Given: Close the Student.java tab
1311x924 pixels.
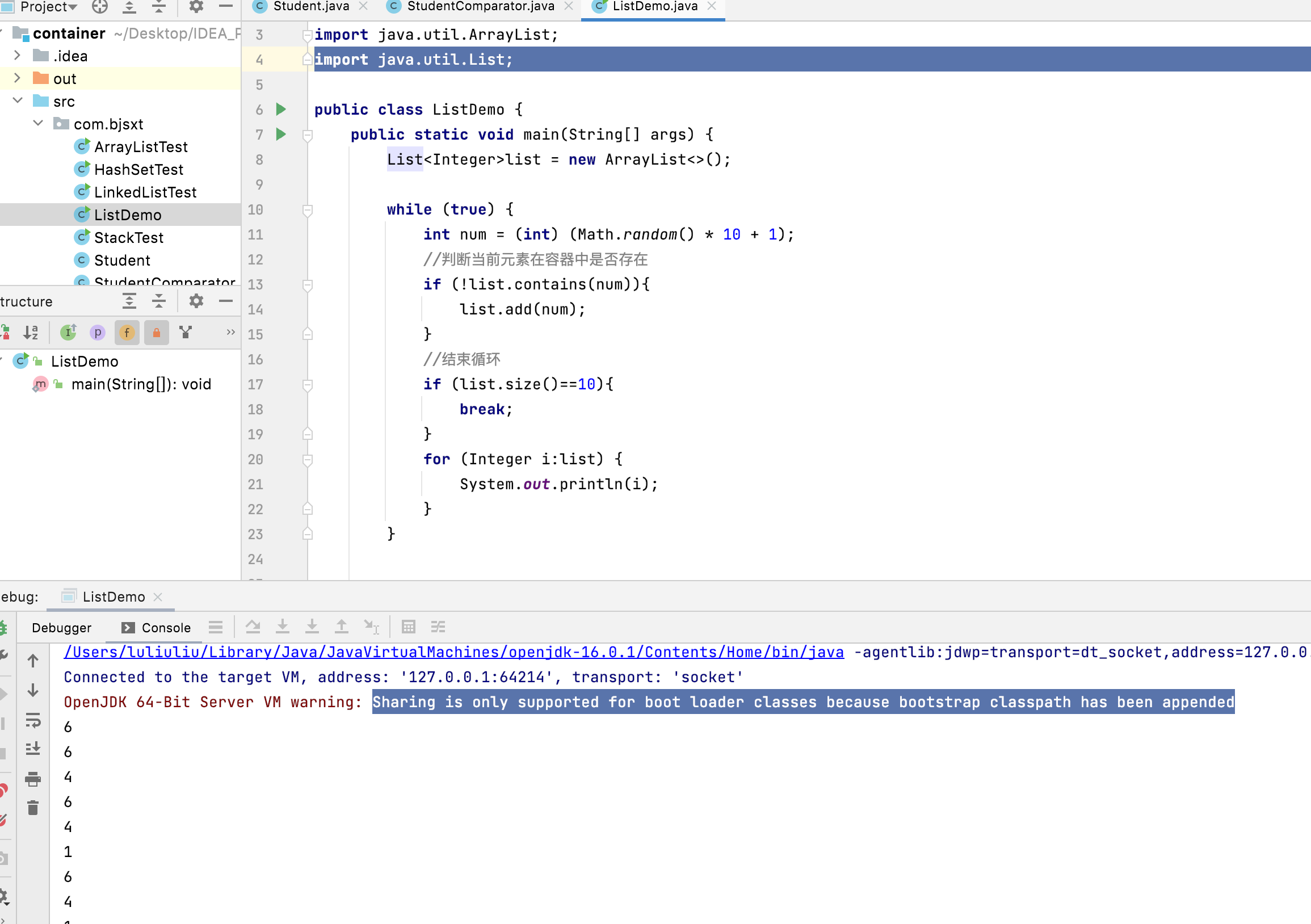Looking at the screenshot, I should (x=363, y=7).
